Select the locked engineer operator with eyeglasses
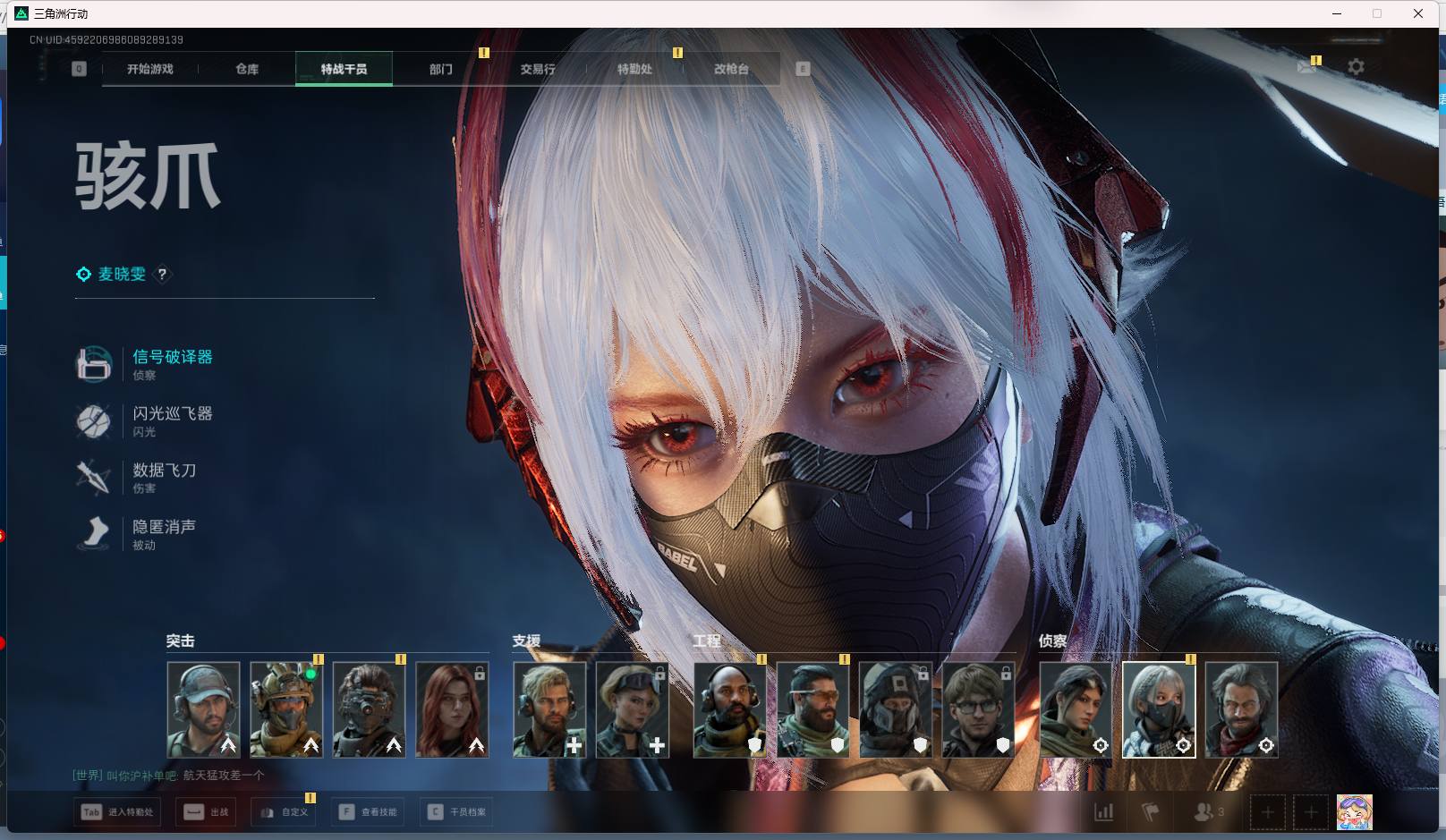Viewport: 1446px width, 840px height. [x=978, y=709]
